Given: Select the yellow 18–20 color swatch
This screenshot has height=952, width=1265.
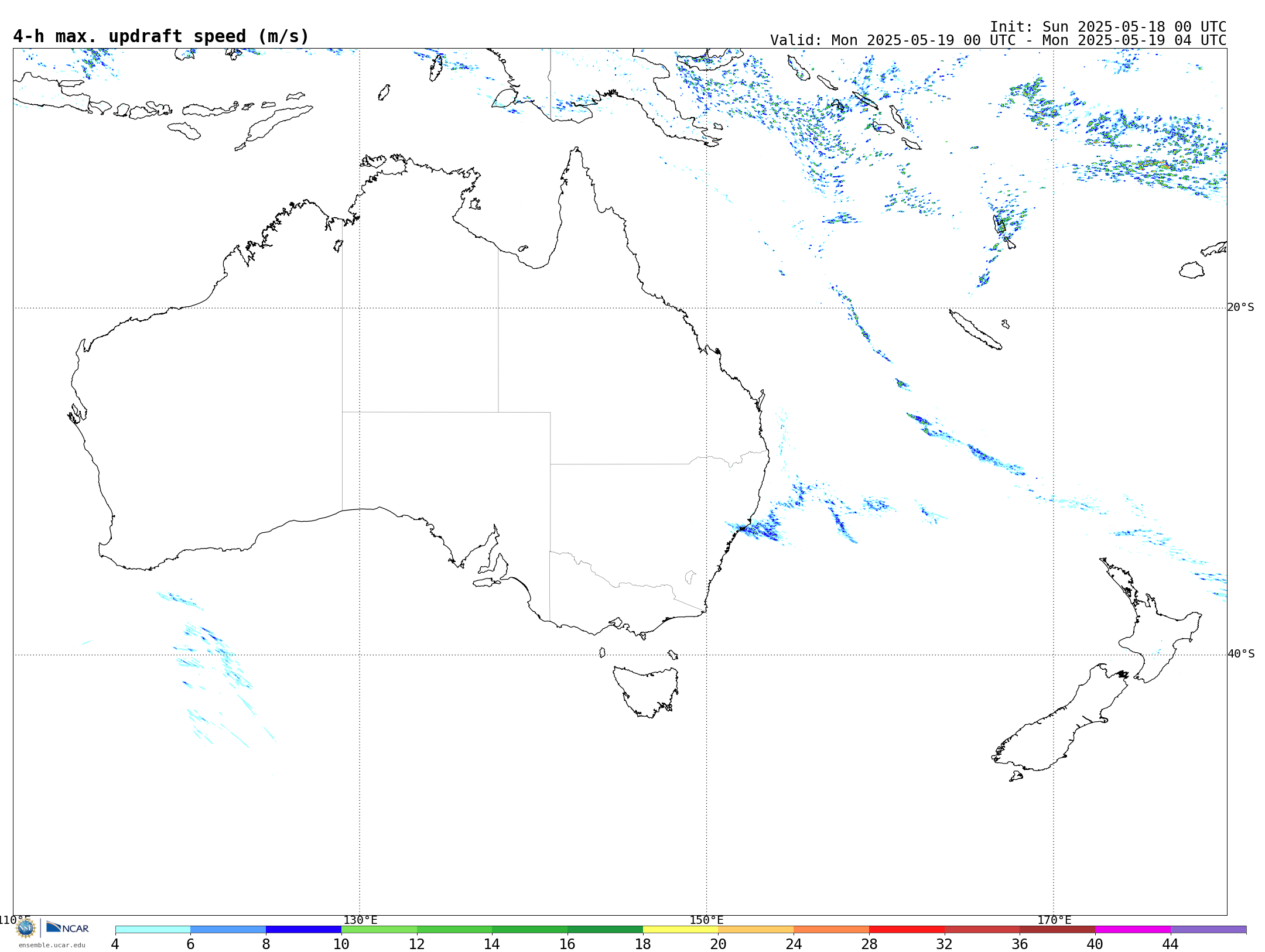Looking at the screenshot, I should [681, 930].
